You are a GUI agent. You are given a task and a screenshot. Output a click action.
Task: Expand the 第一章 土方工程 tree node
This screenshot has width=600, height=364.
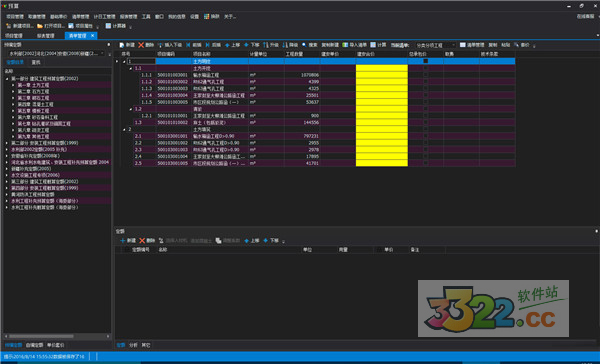[x=13, y=85]
